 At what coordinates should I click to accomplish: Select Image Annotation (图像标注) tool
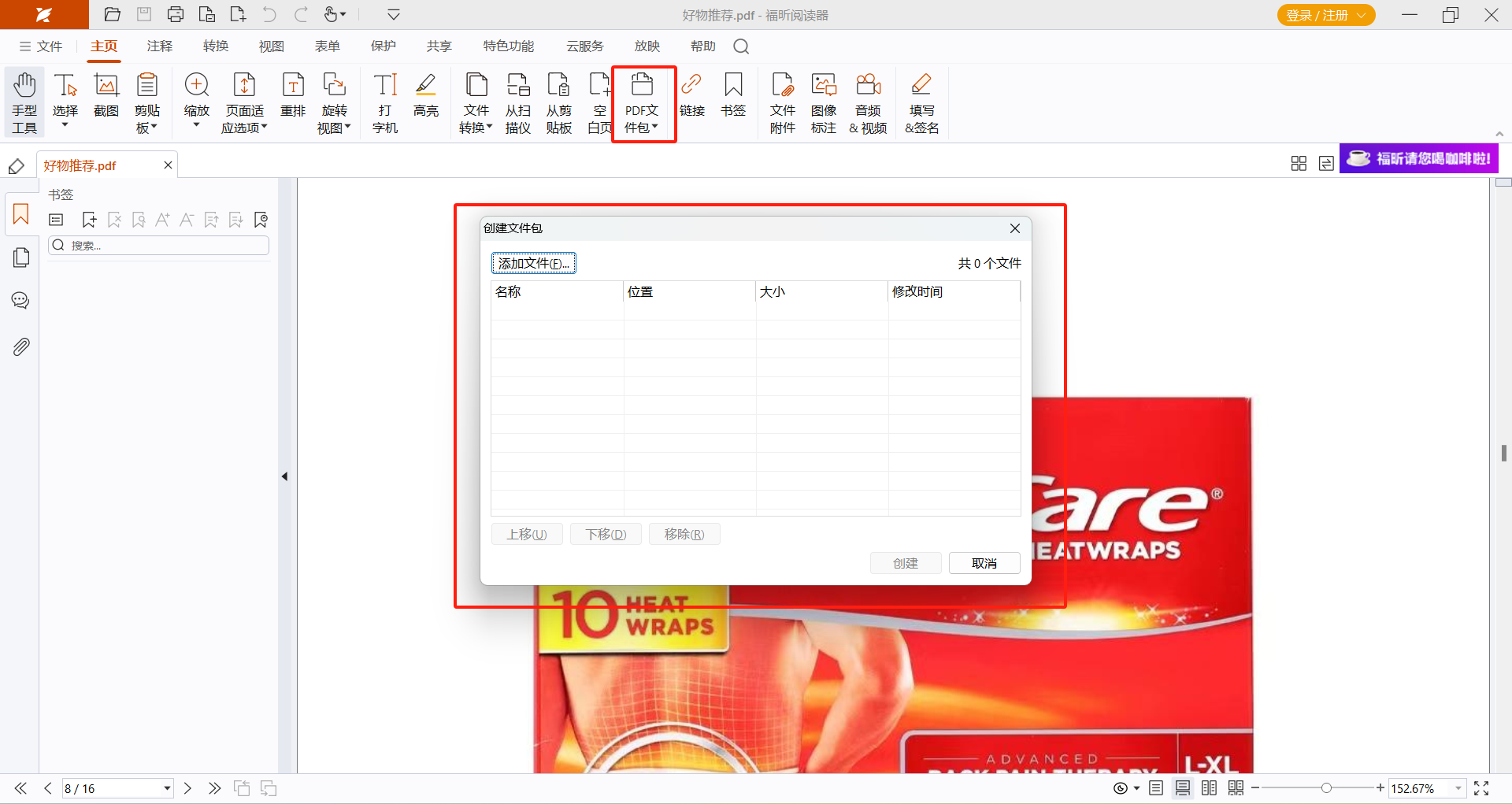click(x=824, y=102)
